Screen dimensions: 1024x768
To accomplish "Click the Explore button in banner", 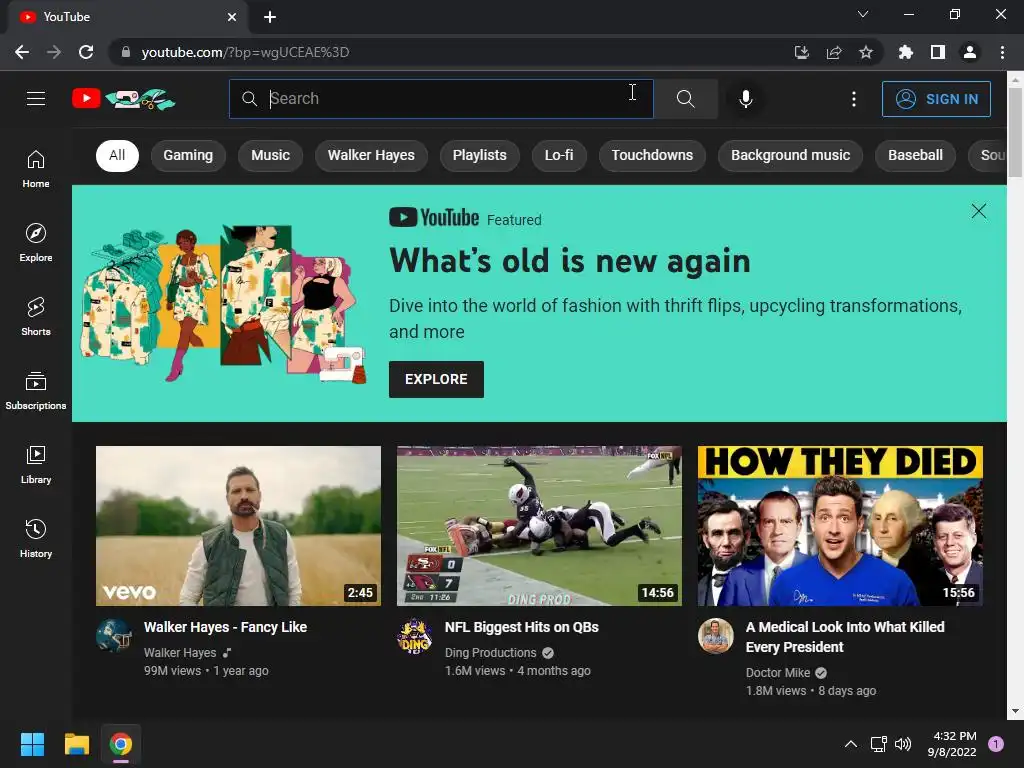I will click(x=436, y=379).
